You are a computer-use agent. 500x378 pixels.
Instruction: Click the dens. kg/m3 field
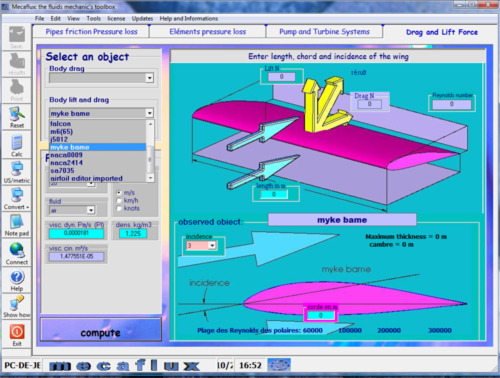[x=133, y=233]
